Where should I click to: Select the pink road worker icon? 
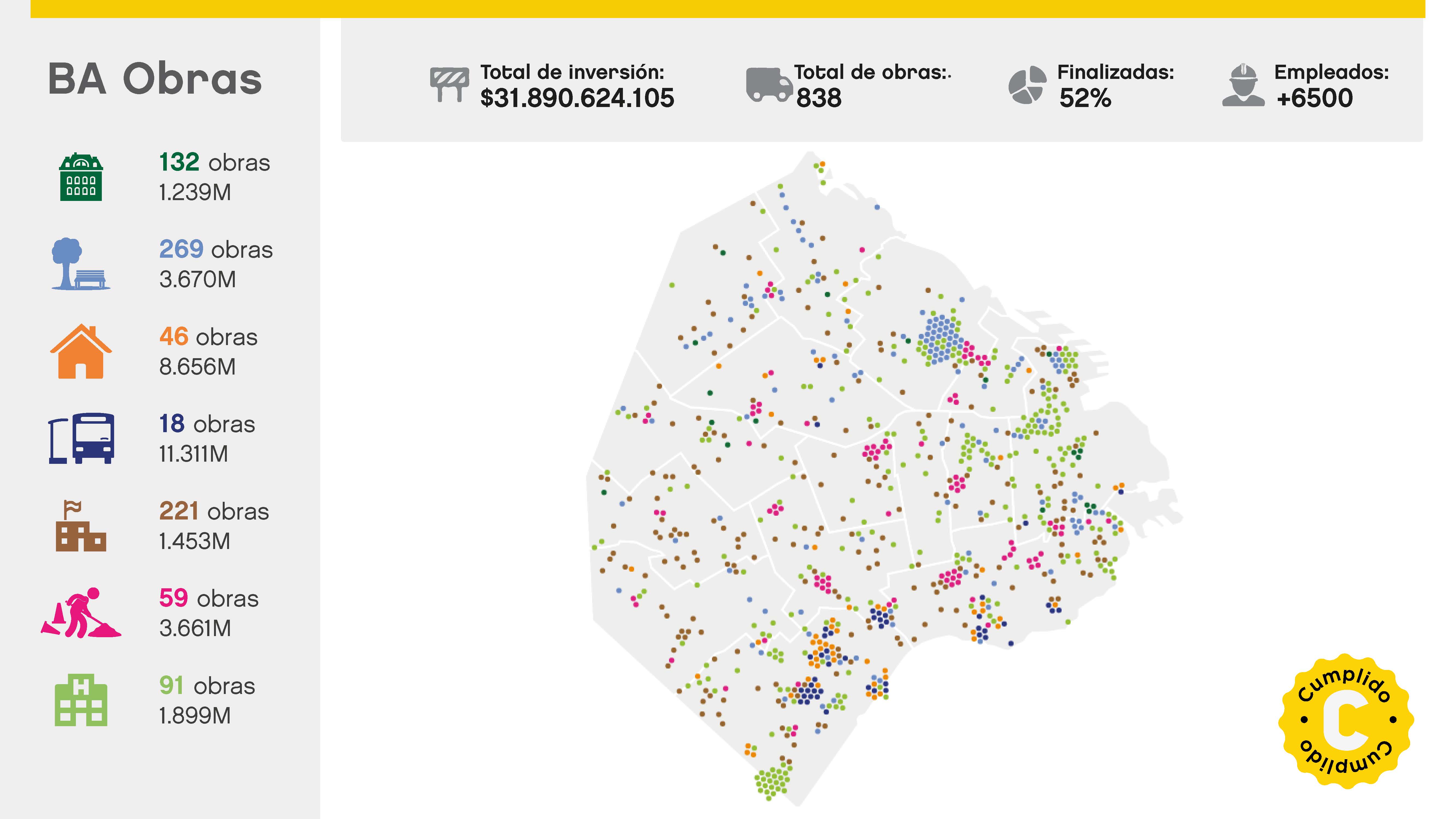(81, 613)
